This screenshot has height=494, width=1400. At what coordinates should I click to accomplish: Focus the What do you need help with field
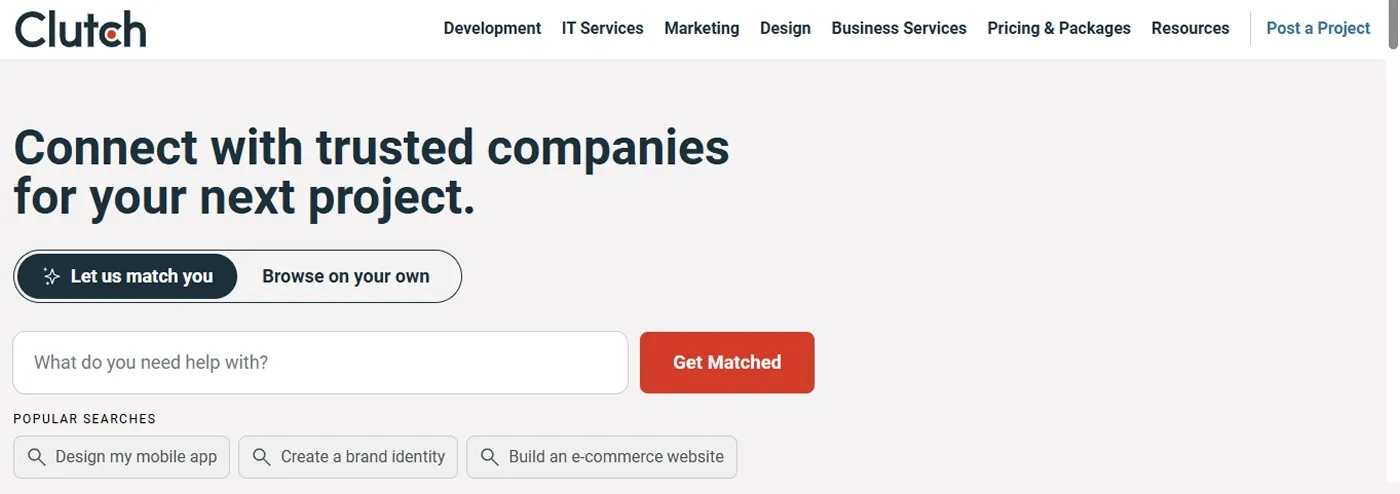tap(320, 363)
